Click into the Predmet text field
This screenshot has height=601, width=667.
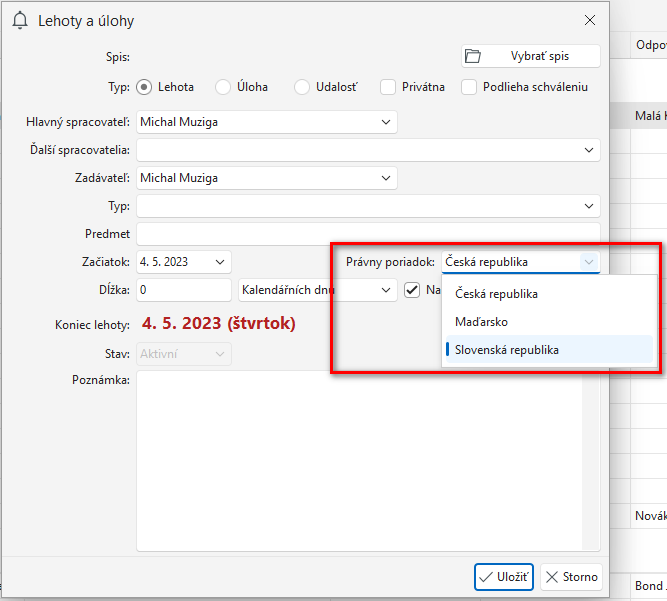click(368, 234)
